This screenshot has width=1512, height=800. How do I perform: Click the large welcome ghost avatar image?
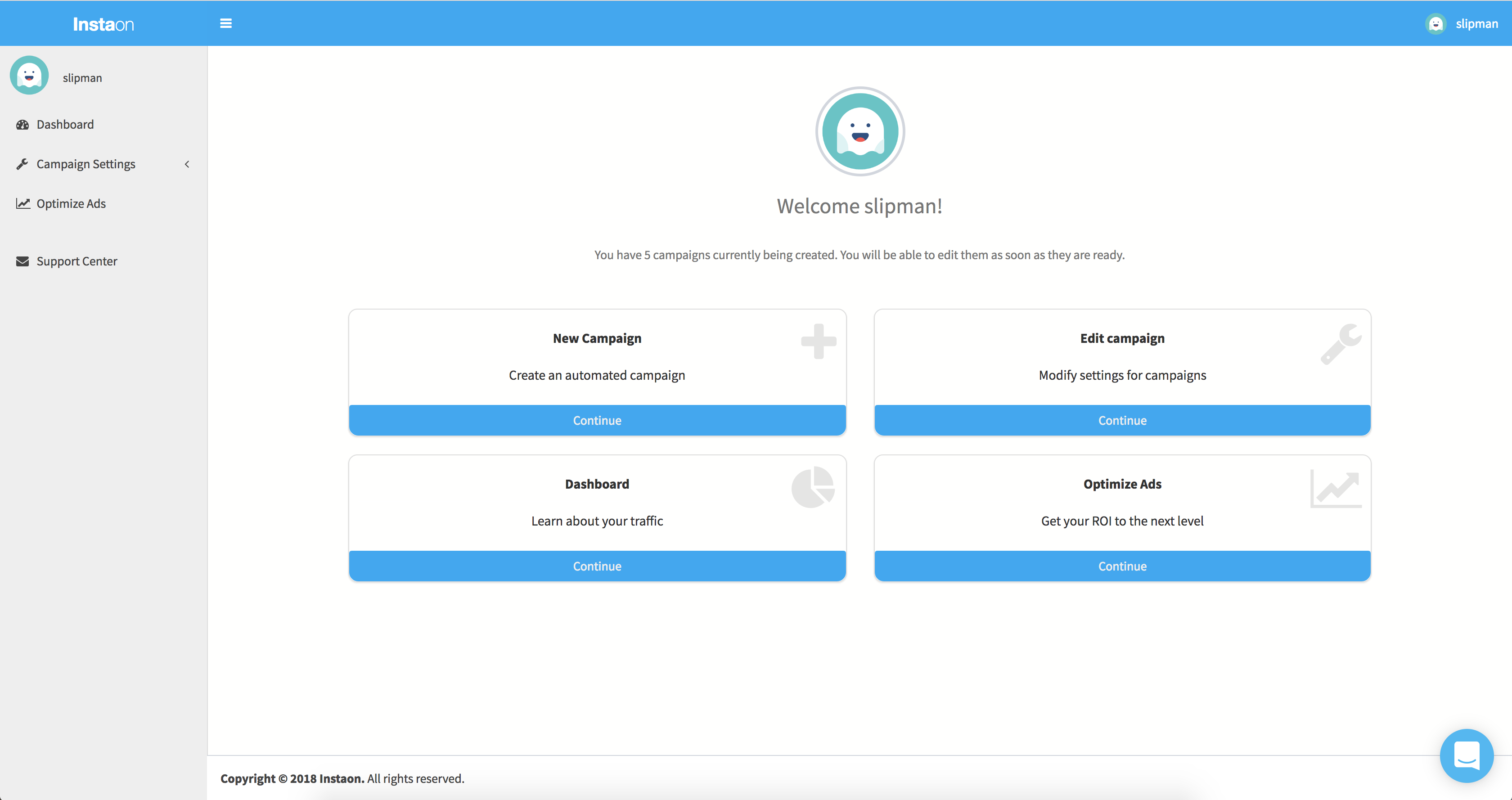860,131
